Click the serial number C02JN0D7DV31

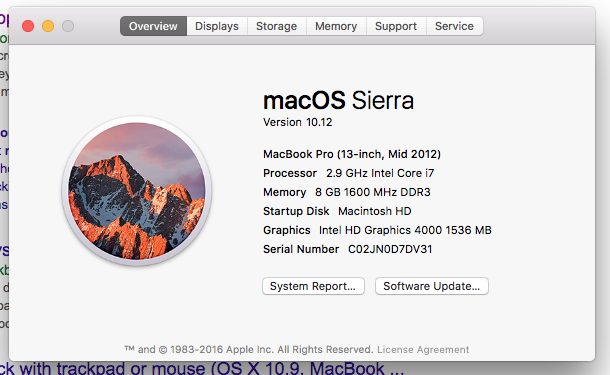(390, 249)
